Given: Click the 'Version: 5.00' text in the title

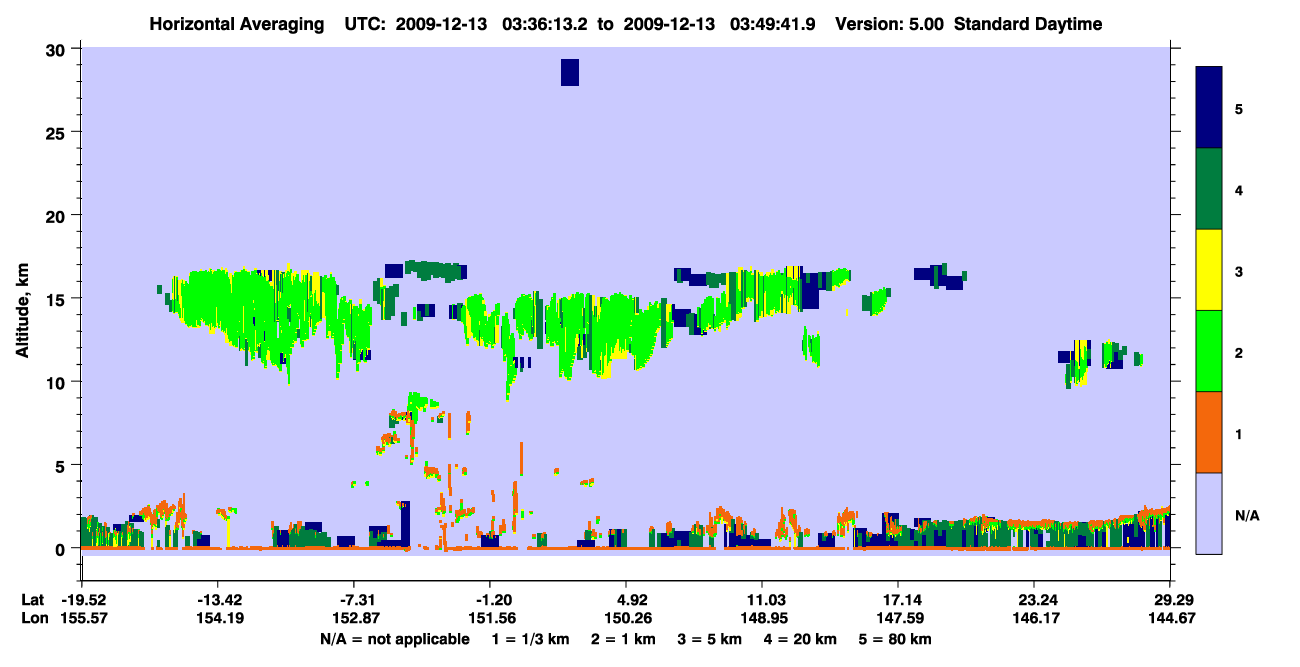Looking at the screenshot, I should click(x=890, y=24).
